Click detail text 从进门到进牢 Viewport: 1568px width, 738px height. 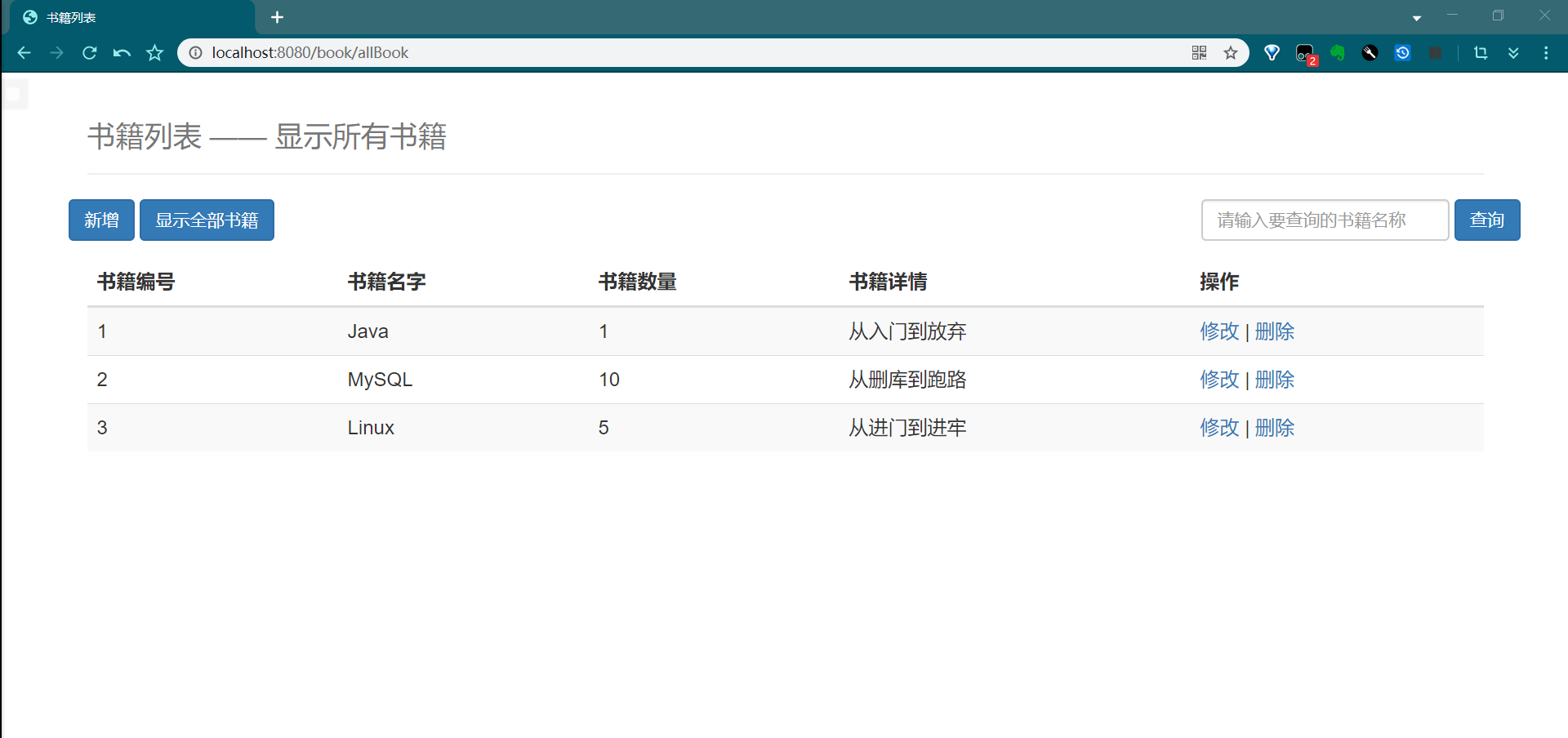(x=907, y=428)
